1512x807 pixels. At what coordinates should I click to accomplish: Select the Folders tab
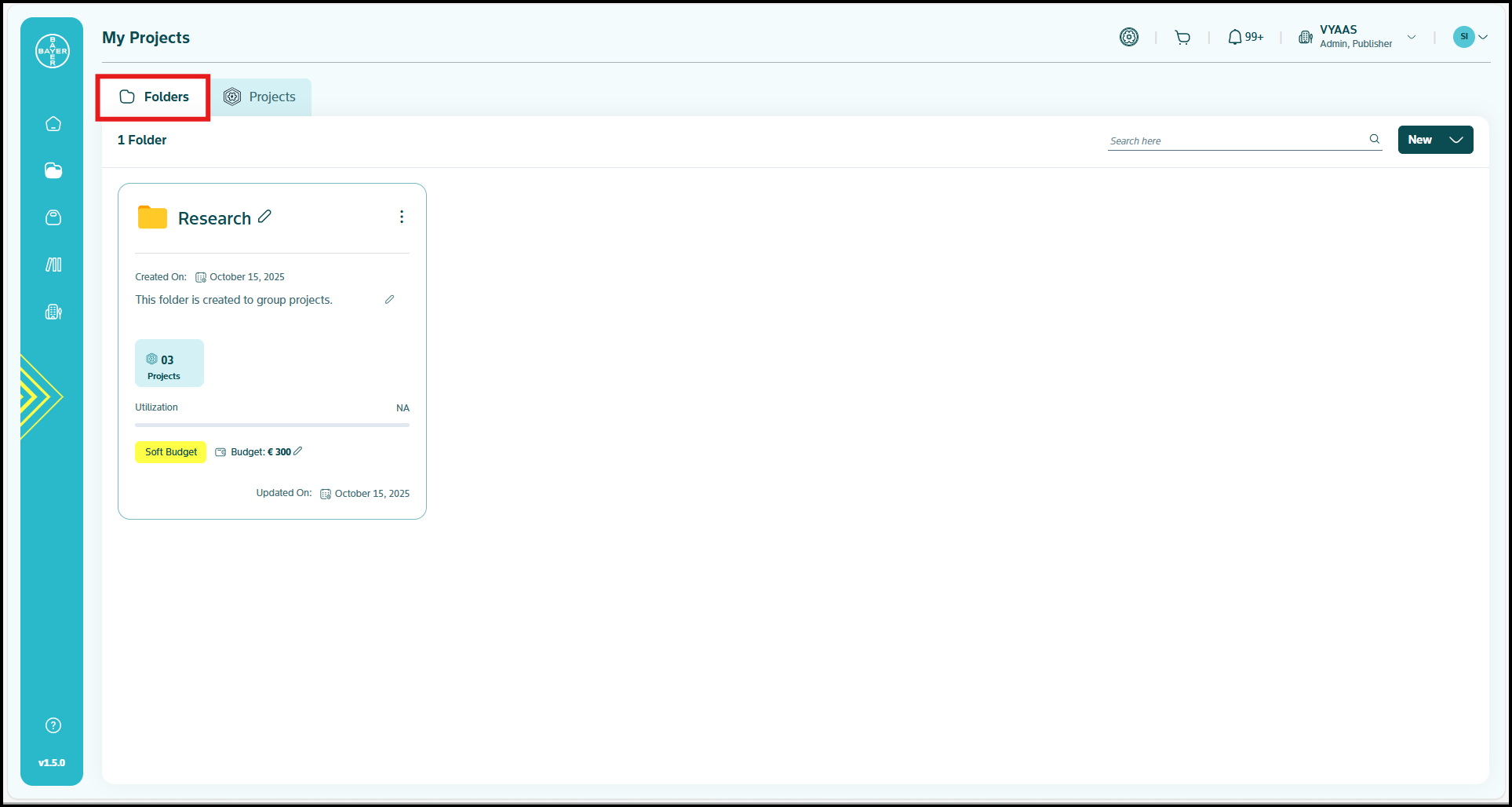coord(154,97)
